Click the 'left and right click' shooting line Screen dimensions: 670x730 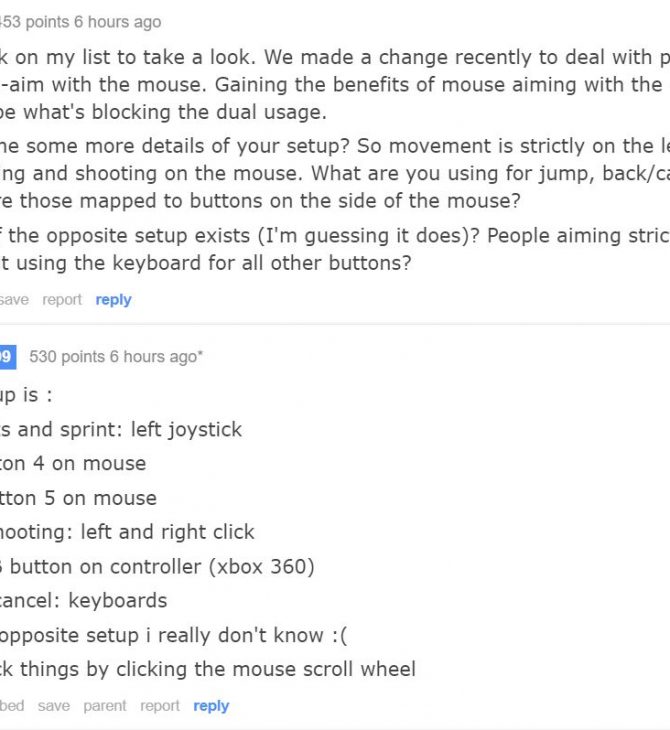[x=127, y=532]
